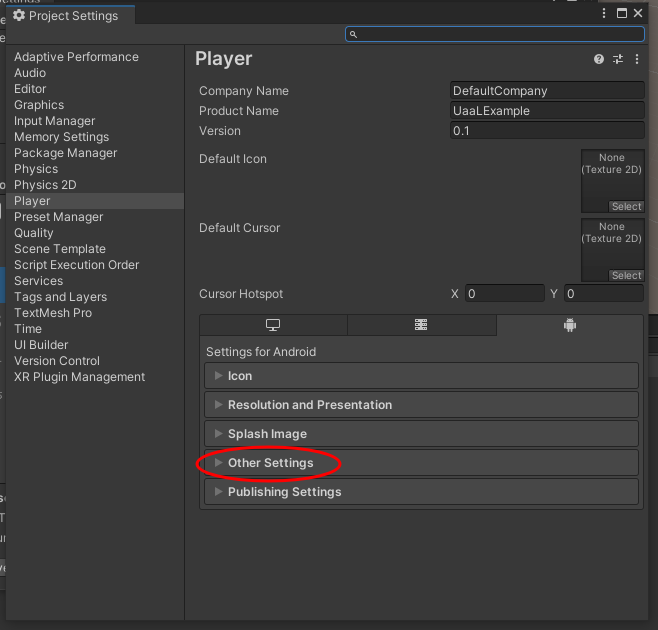
Task: Click Select under Default Icon texture
Action: [x=626, y=207]
